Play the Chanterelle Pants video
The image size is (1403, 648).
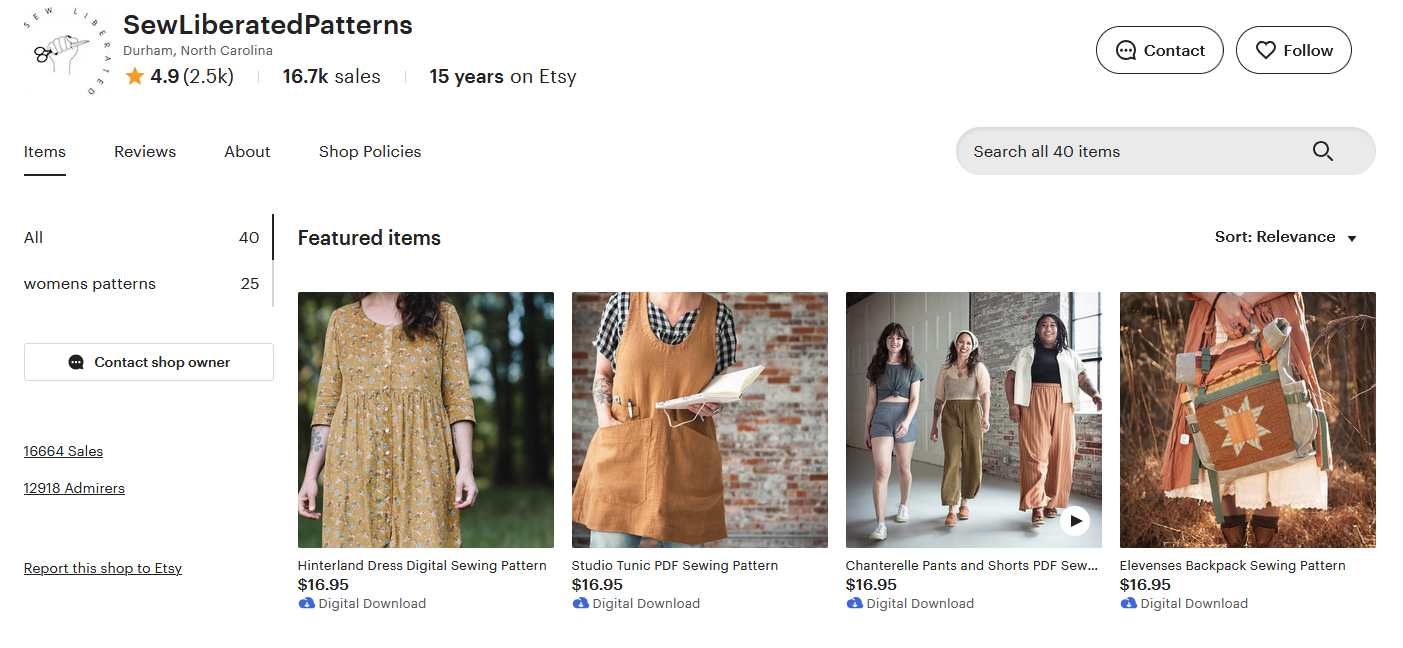pyautogui.click(x=1074, y=521)
